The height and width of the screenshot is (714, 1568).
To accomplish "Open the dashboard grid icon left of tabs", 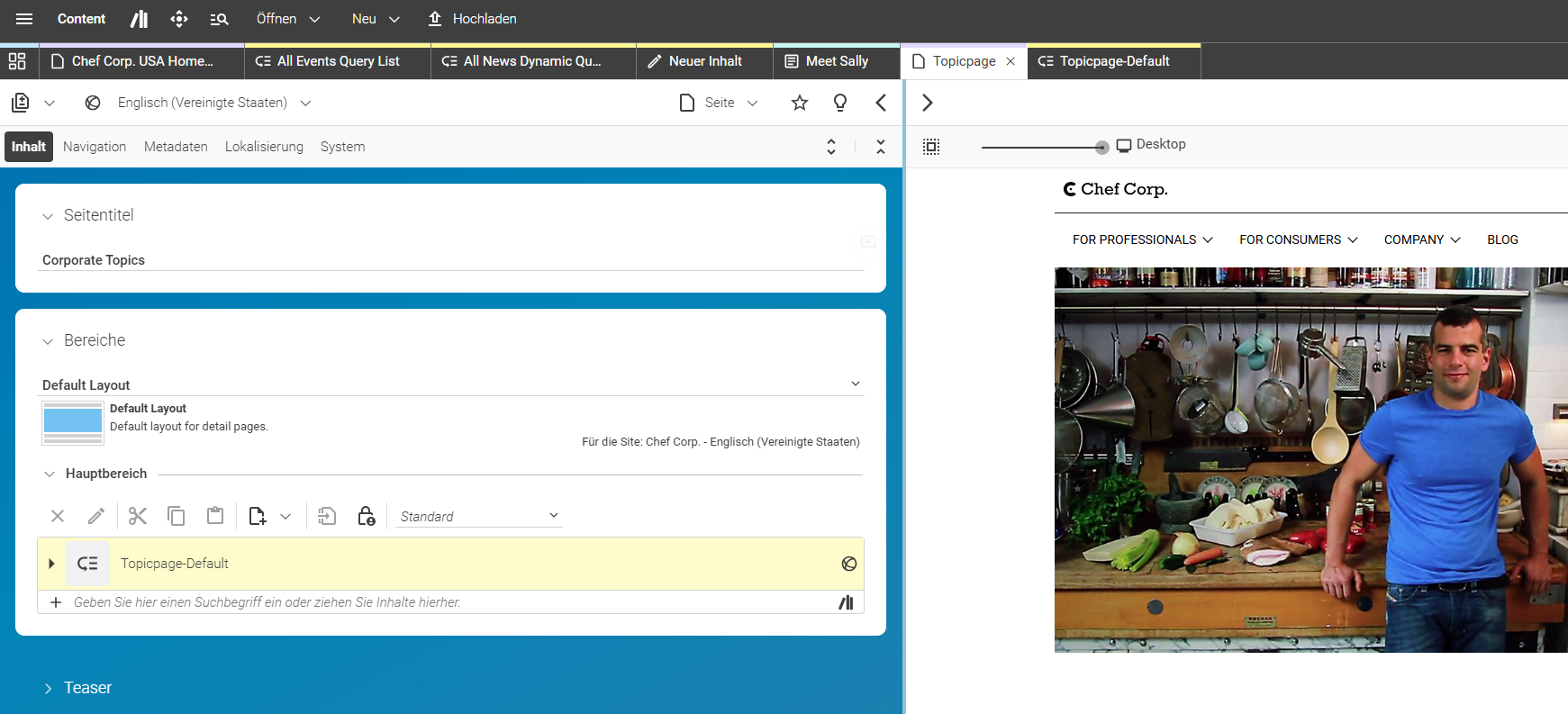I will [x=17, y=61].
